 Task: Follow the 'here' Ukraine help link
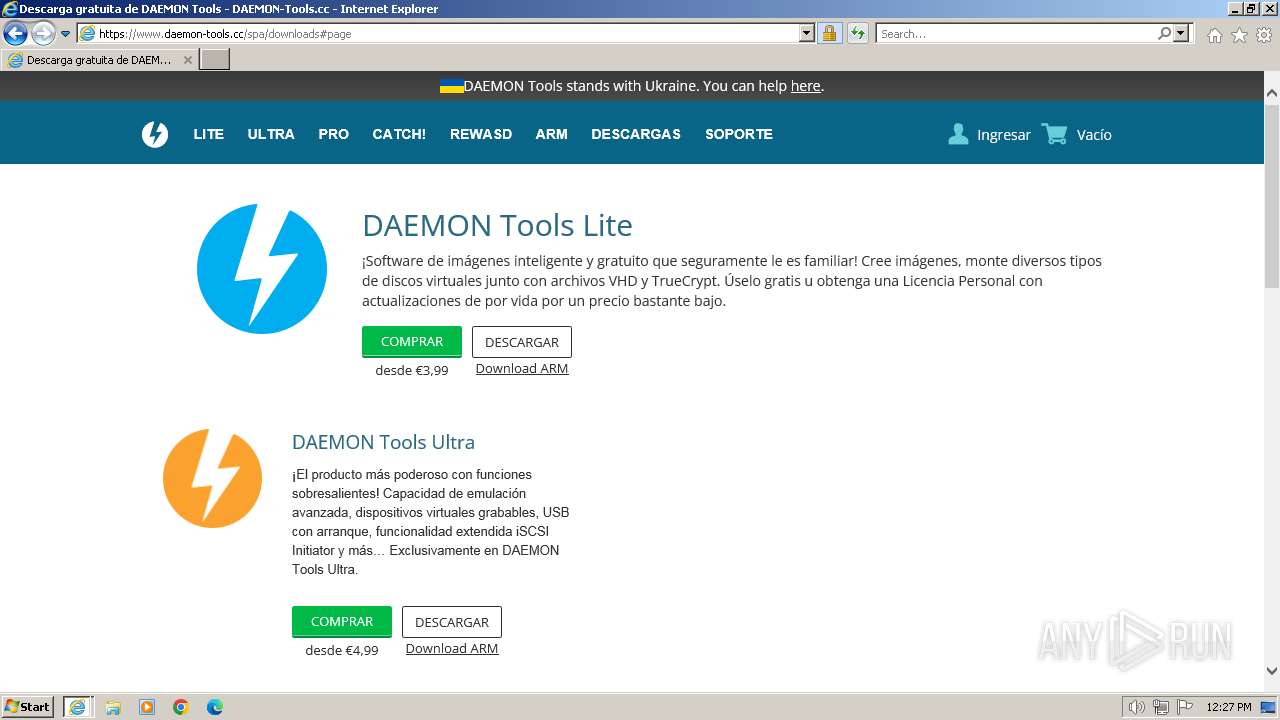805,86
